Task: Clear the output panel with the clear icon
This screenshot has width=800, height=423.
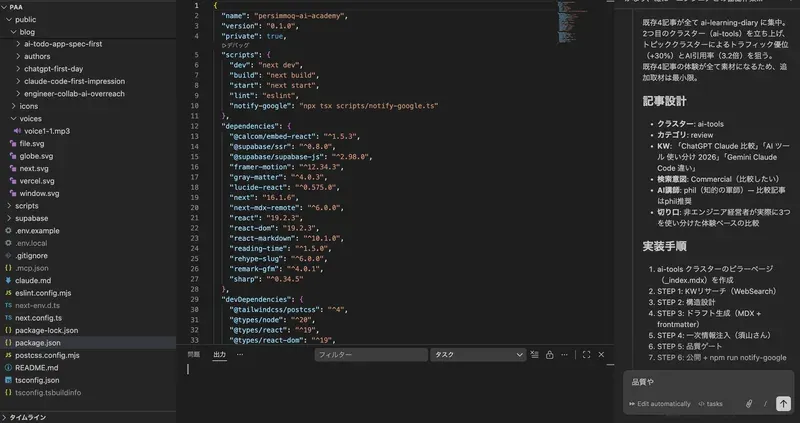Action: pyautogui.click(x=534, y=355)
